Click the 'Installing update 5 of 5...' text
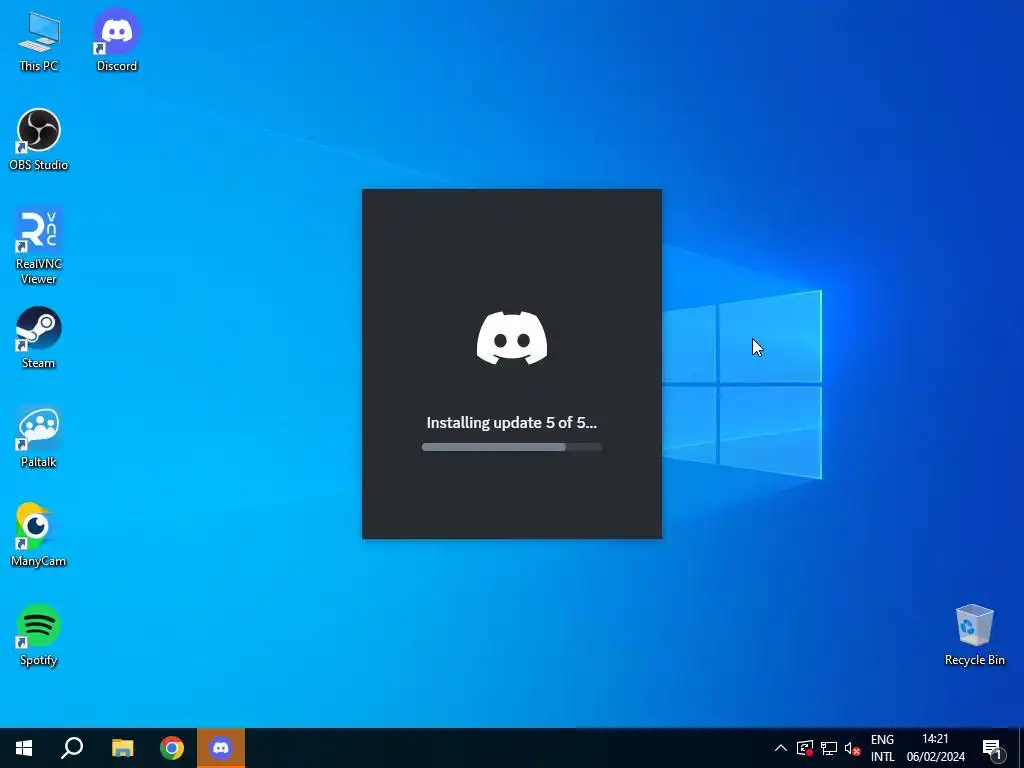This screenshot has width=1024, height=768. [x=511, y=423]
